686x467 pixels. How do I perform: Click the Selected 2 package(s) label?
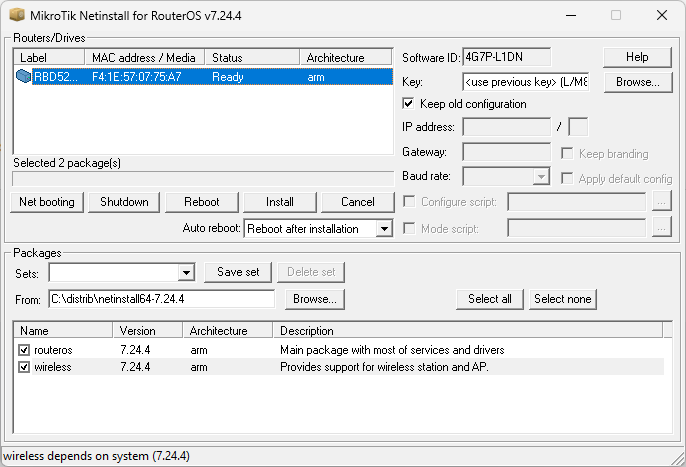[67, 163]
